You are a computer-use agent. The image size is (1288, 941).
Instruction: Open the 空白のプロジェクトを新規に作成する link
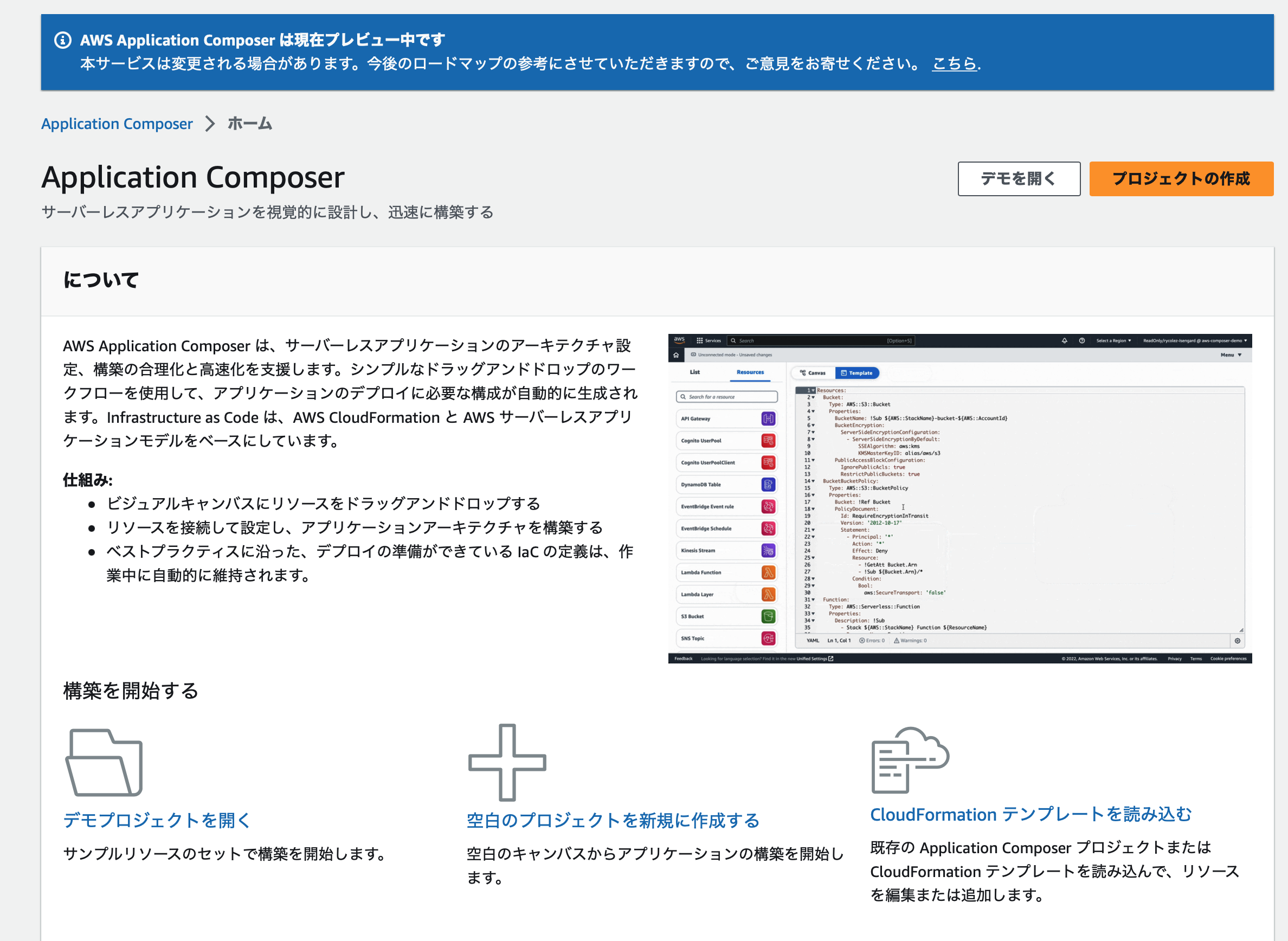click(x=613, y=820)
